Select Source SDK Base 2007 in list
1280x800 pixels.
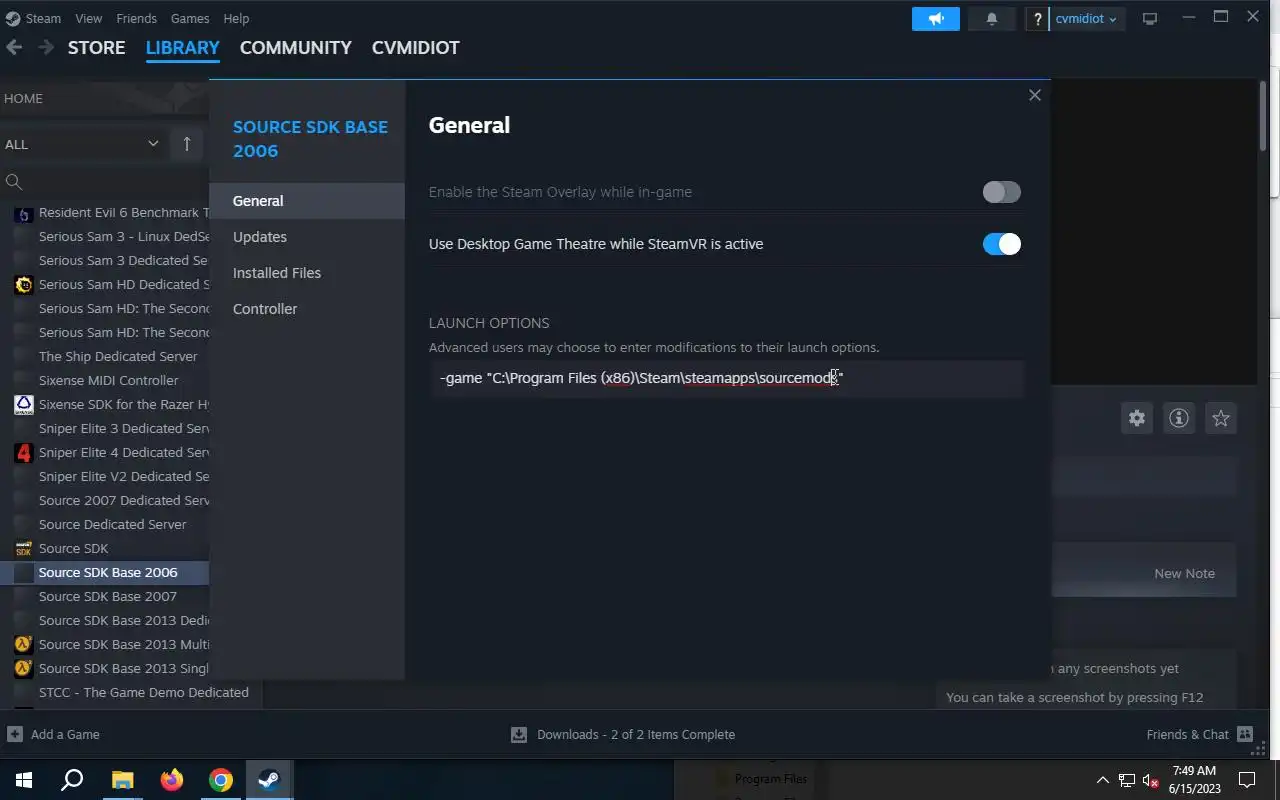108,596
